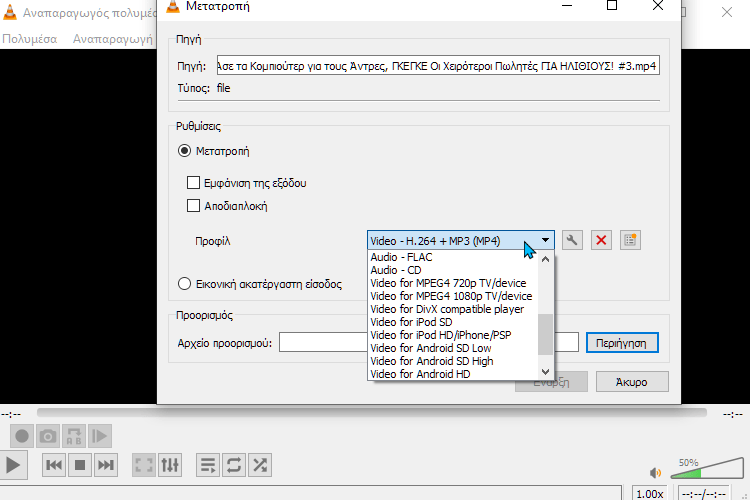This screenshot has height=500, width=750.
Task: Click the Άκυρο cancel button
Action: [632, 382]
